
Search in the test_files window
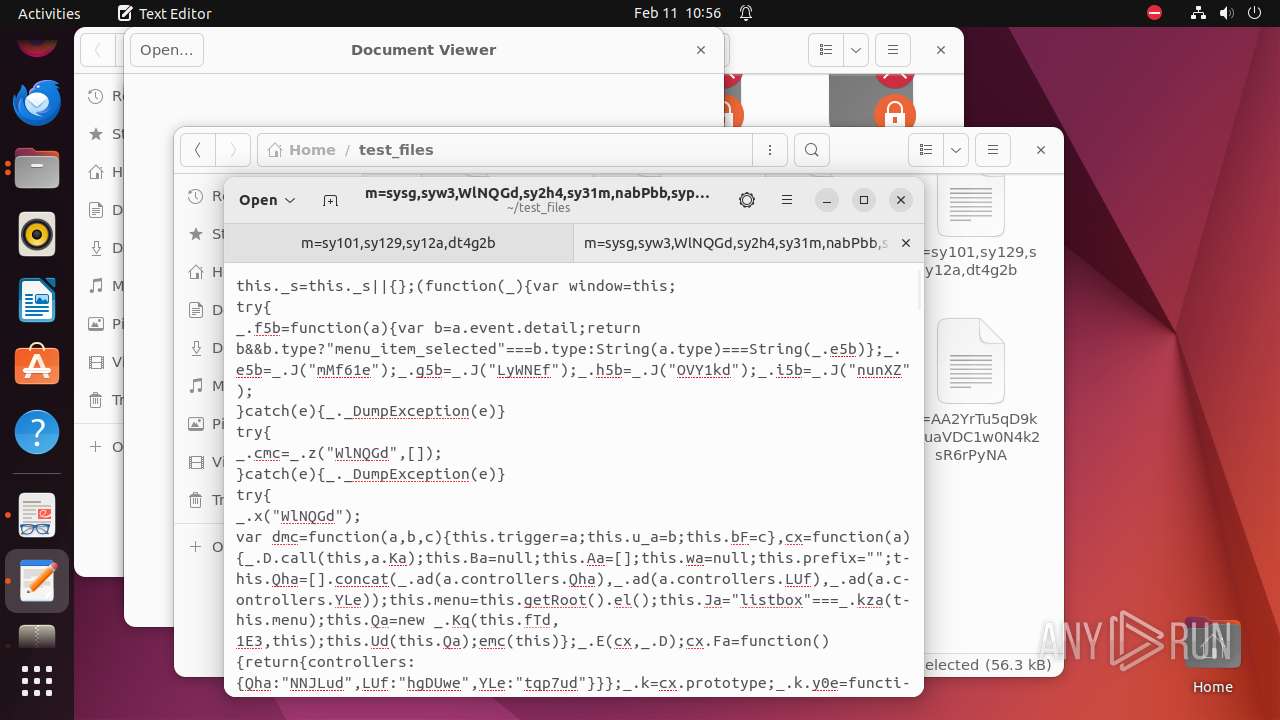coord(812,150)
